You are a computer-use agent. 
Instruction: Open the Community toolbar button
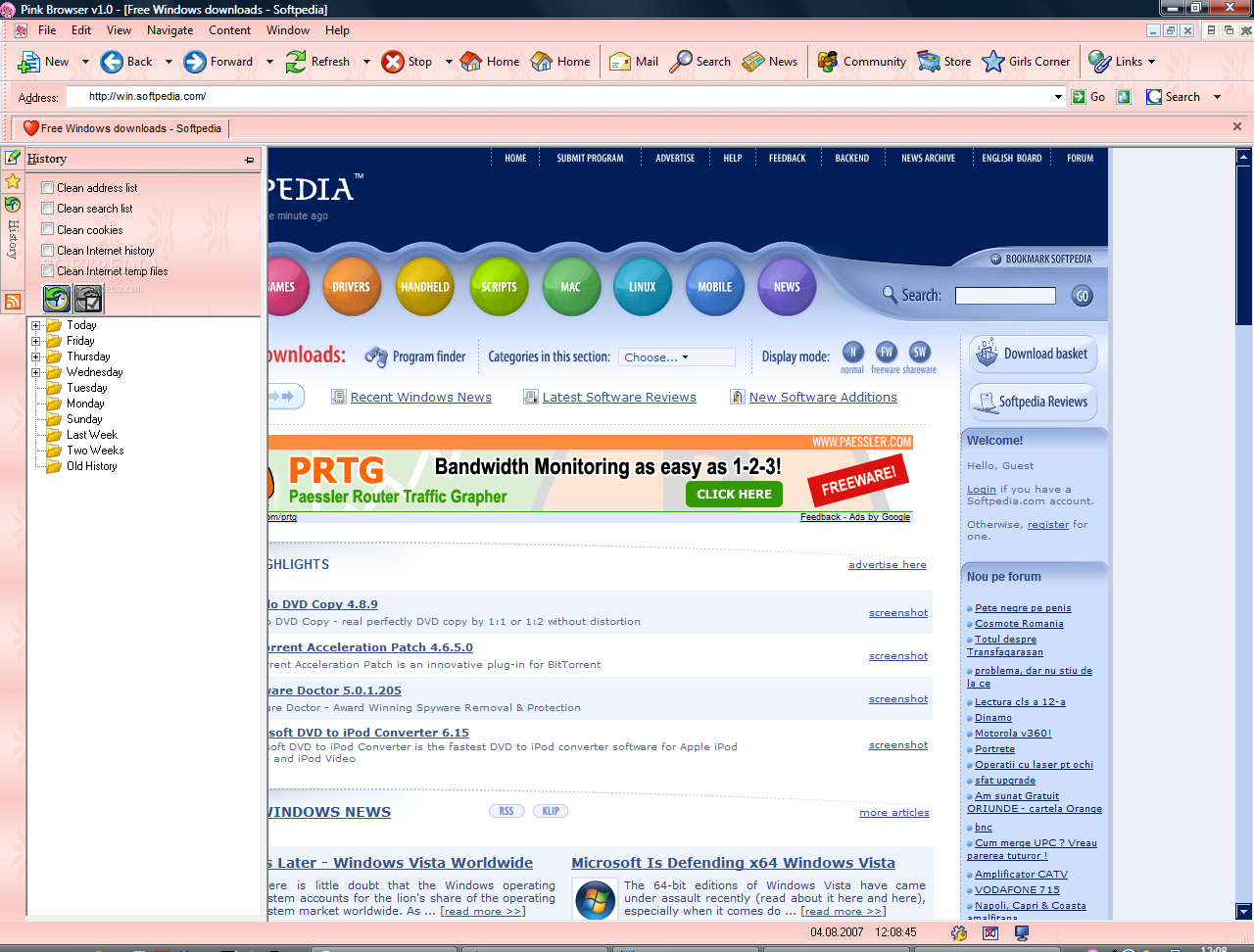pyautogui.click(x=862, y=62)
